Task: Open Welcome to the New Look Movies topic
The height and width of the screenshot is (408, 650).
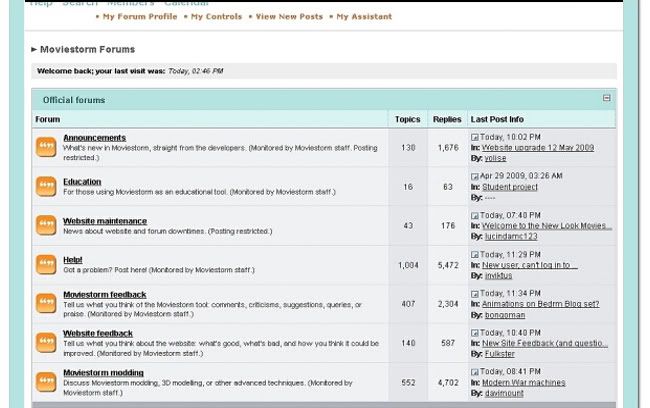Action: tap(547, 226)
